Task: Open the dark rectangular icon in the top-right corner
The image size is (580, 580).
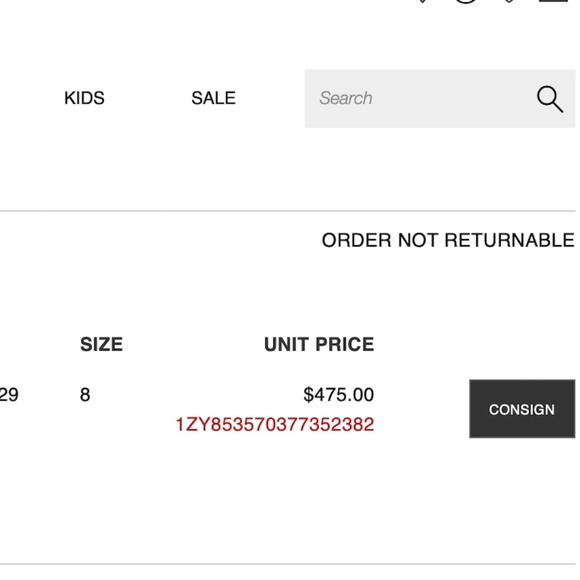Action: (553, 1)
